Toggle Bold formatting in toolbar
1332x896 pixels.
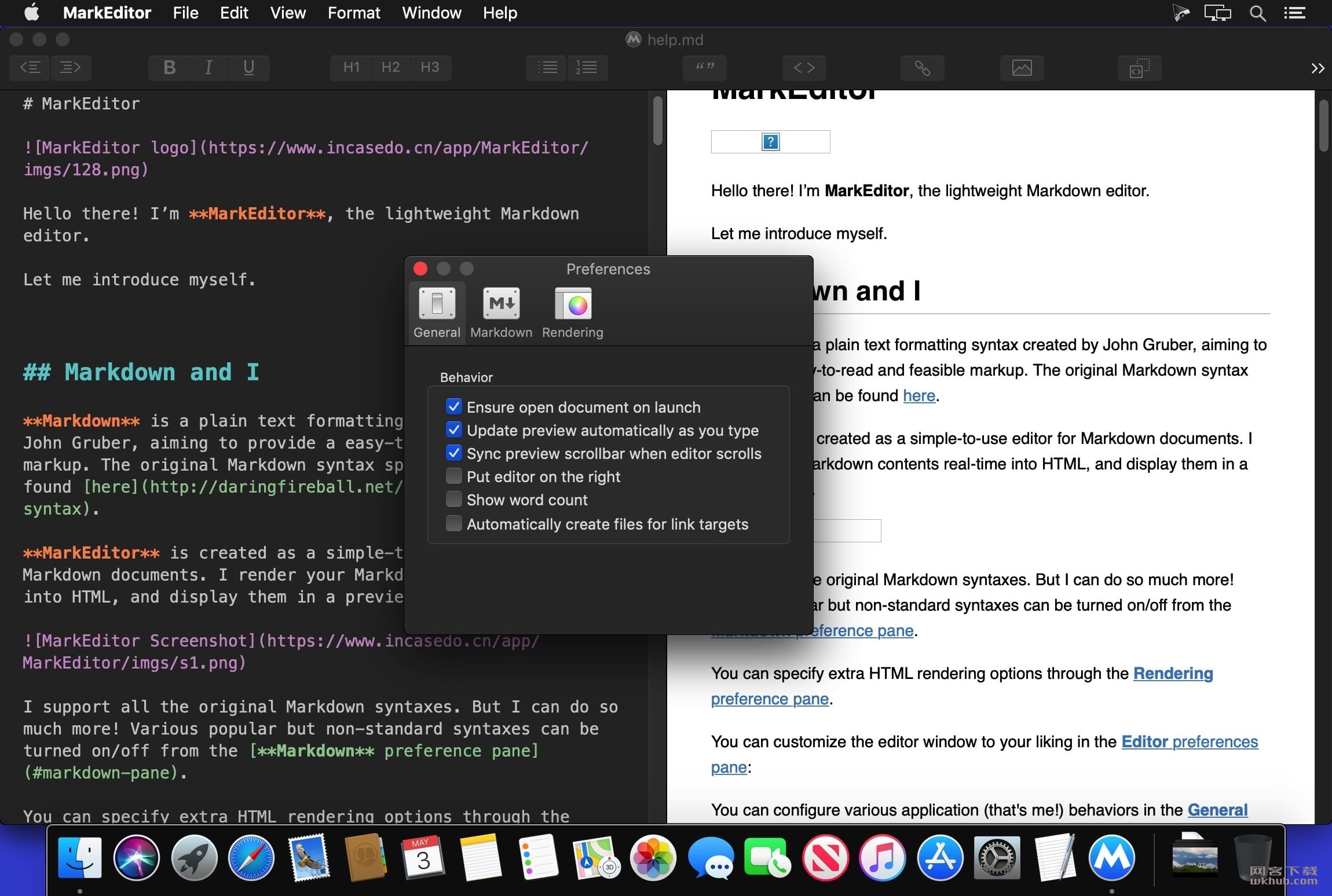pyautogui.click(x=169, y=68)
